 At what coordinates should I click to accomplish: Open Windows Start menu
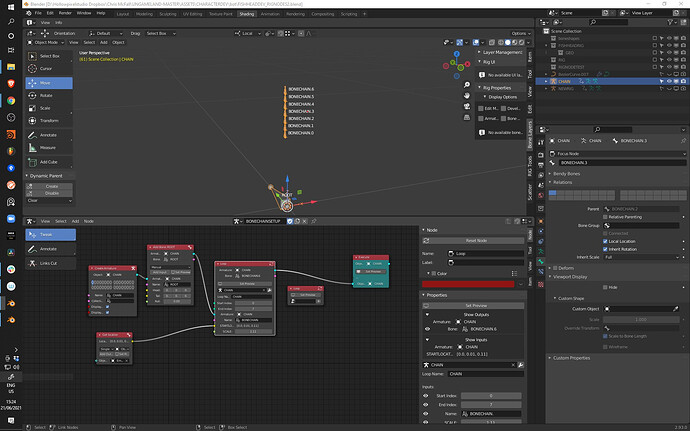[x=11, y=7]
